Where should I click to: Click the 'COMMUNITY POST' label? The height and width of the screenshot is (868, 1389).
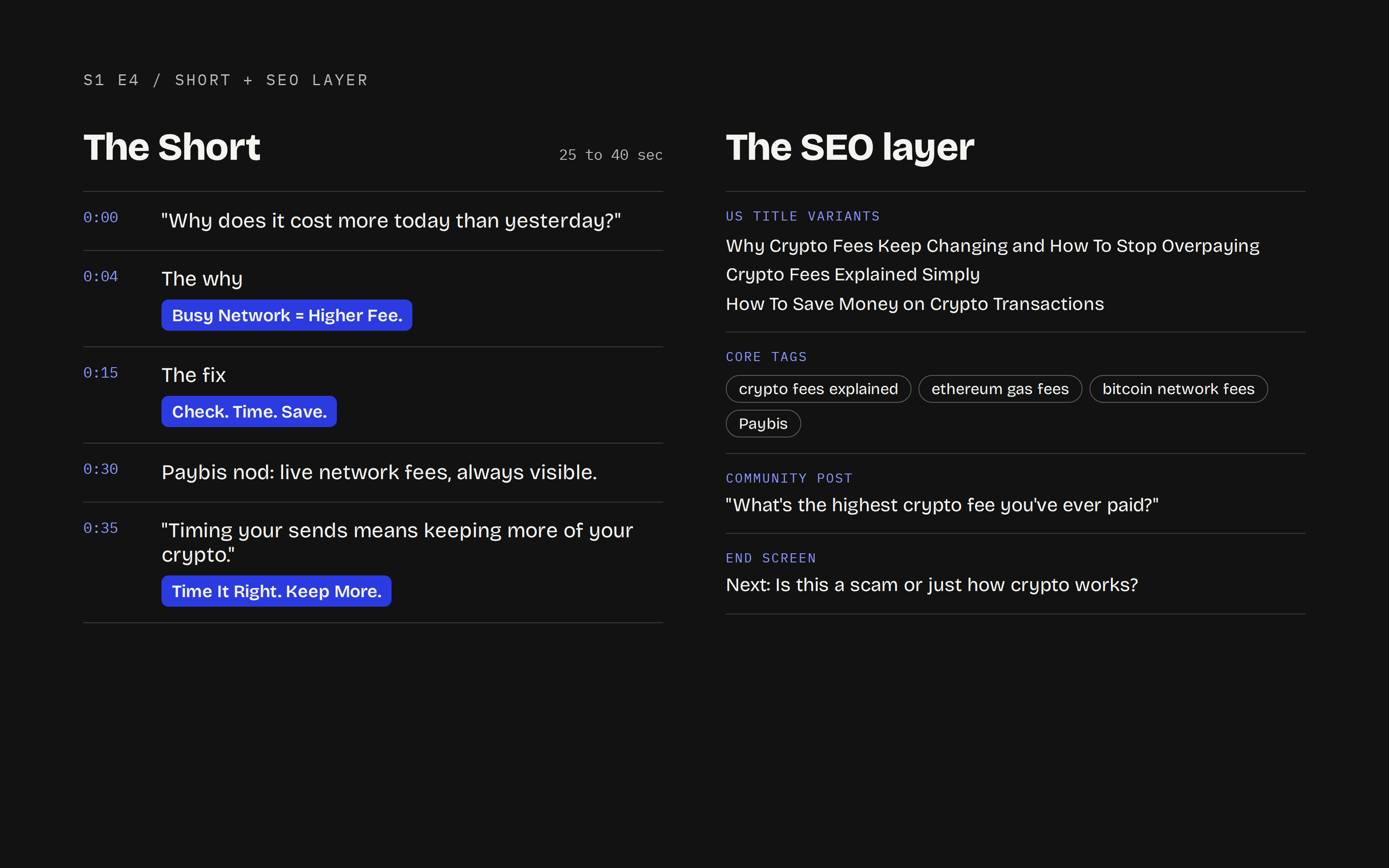coord(789,478)
